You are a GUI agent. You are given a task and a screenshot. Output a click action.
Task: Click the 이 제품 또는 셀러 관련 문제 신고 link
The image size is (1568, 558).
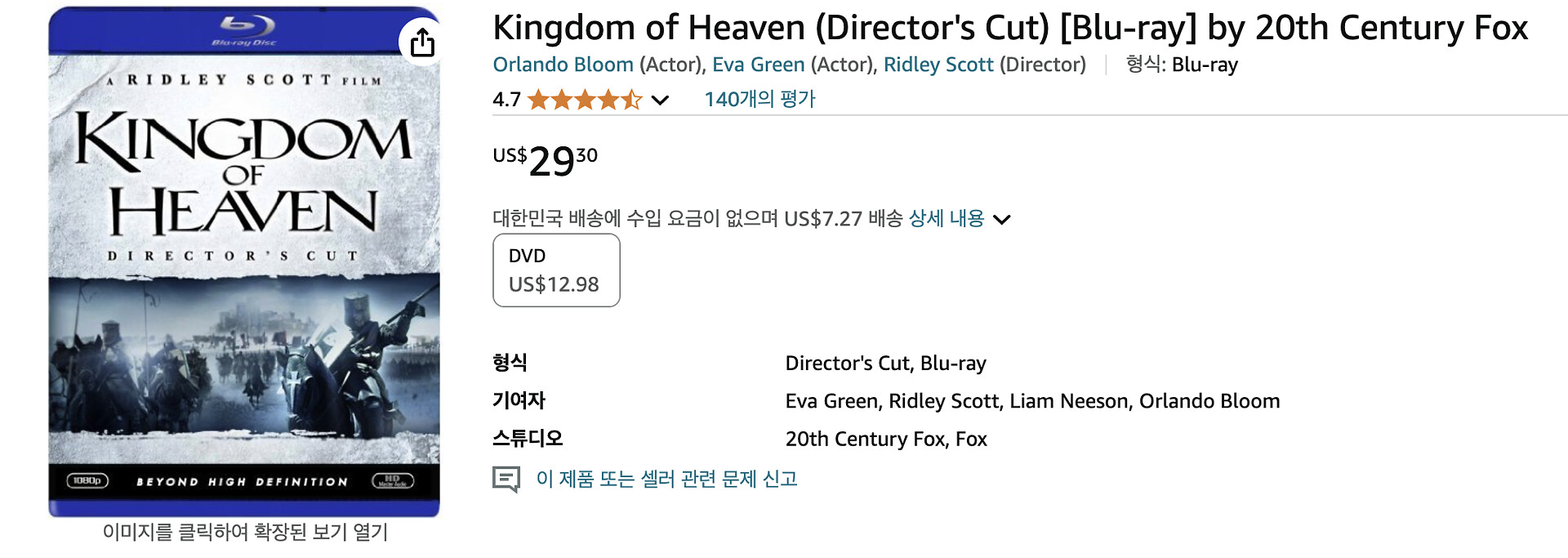click(666, 479)
